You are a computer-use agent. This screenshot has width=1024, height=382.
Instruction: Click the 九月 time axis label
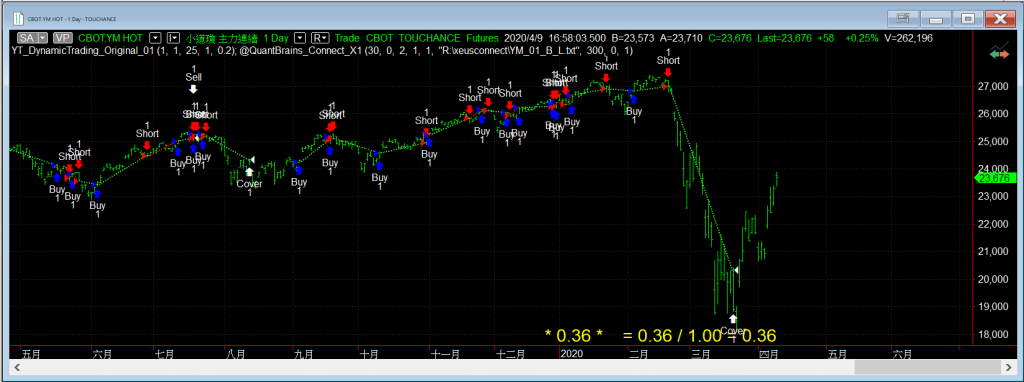pyautogui.click(x=304, y=354)
